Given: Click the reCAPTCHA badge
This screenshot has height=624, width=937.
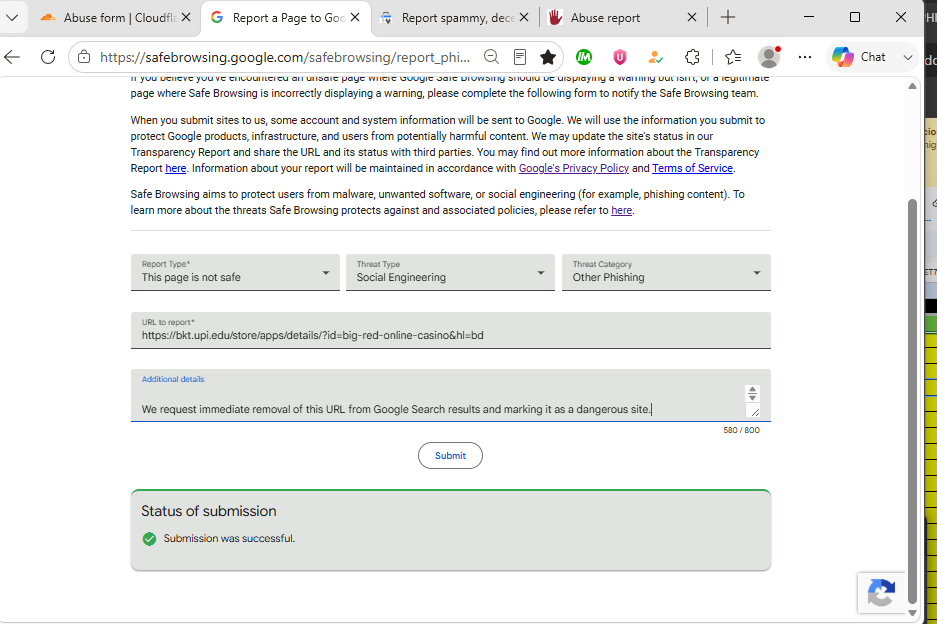Looking at the screenshot, I should [881, 593].
